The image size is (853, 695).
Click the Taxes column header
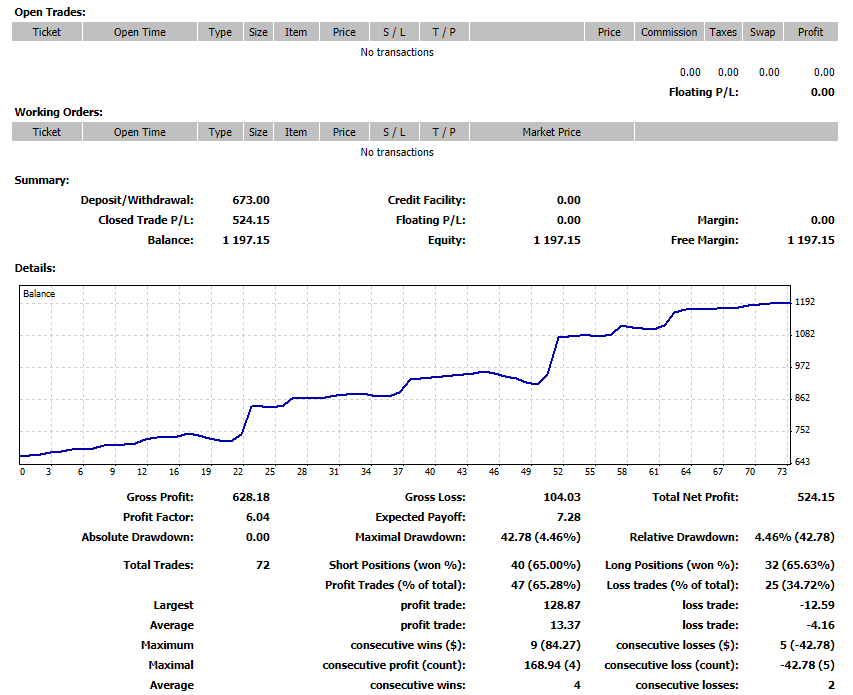click(x=723, y=32)
